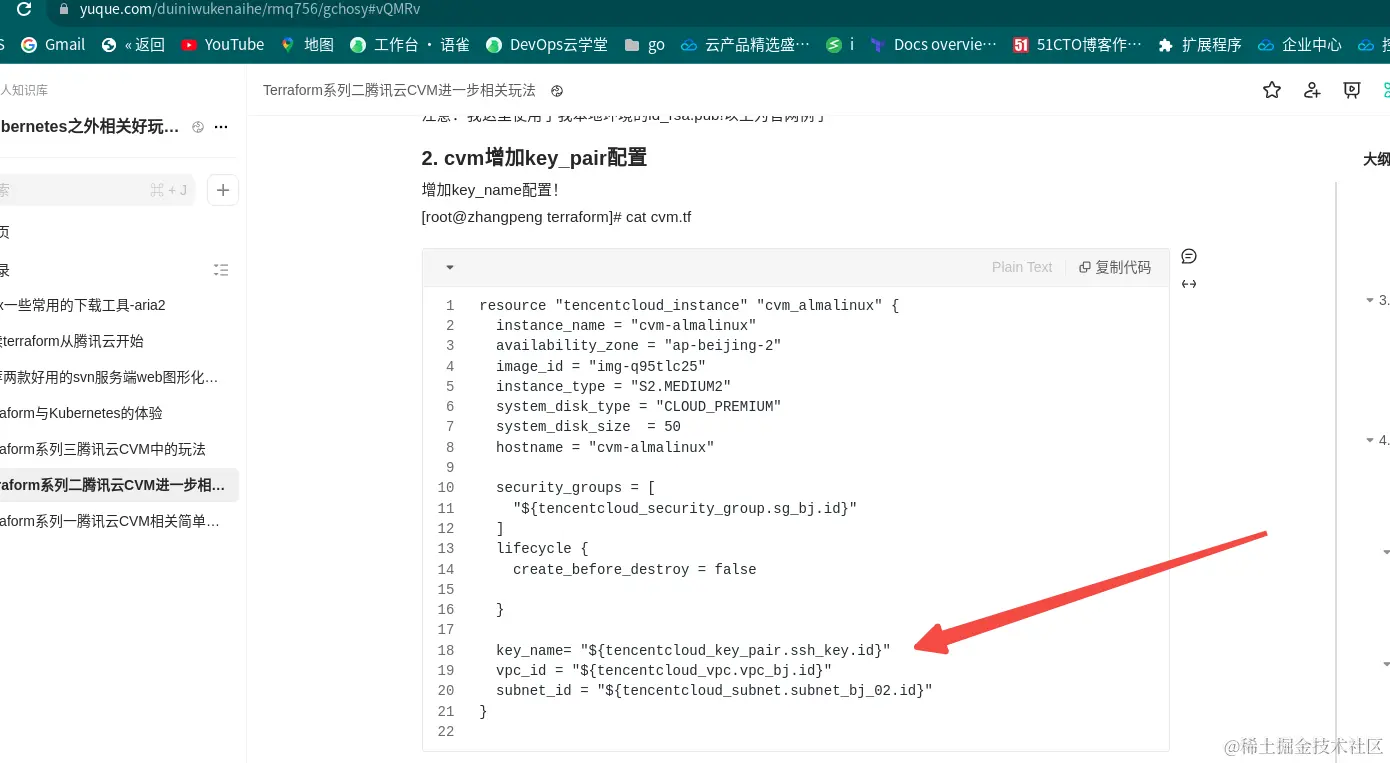The height and width of the screenshot is (763, 1390).
Task: Click the knowledge base title 之外相关好玩
Action: pyautogui.click(x=92, y=127)
